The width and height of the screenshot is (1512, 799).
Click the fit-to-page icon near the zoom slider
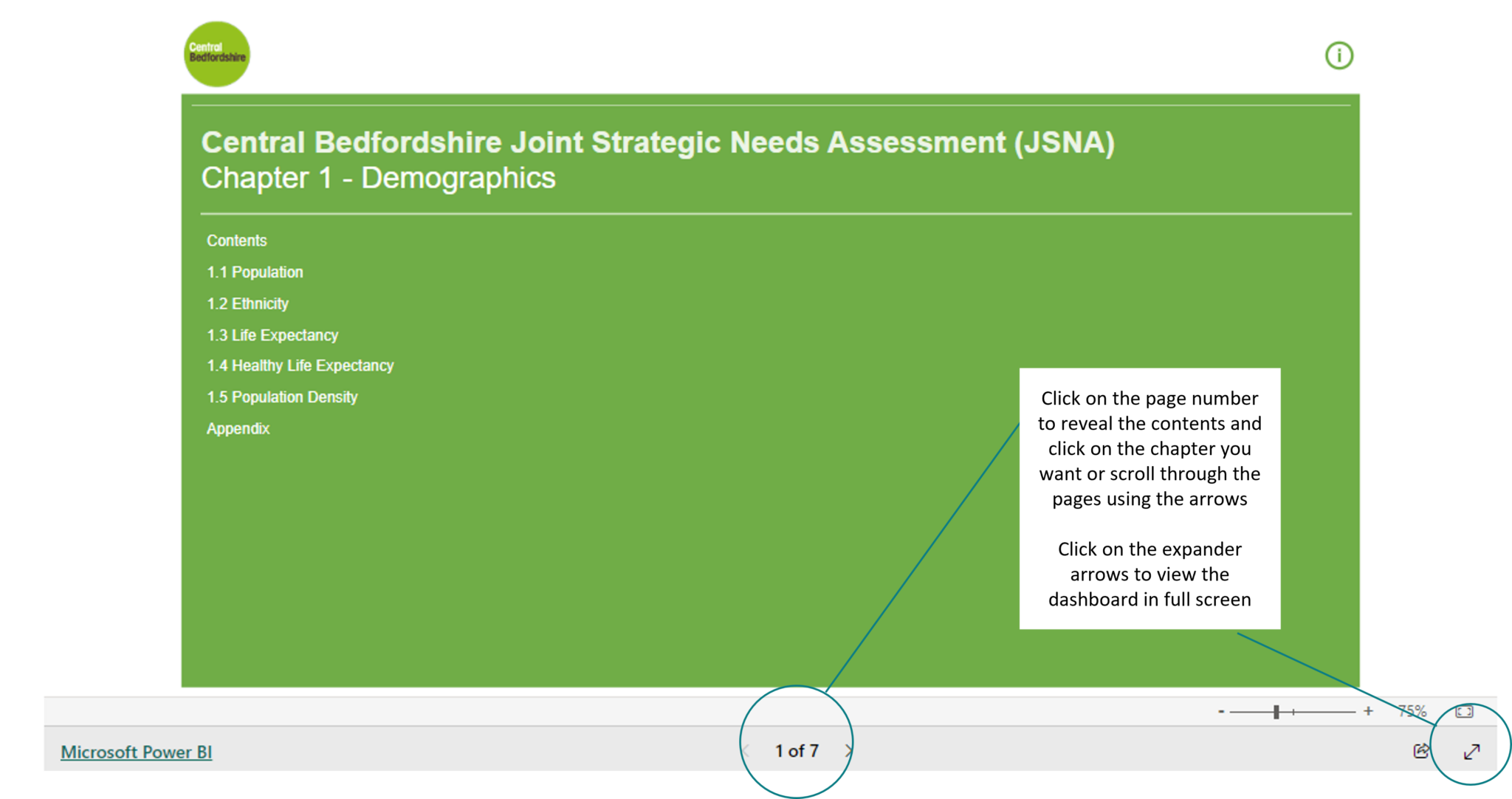(1465, 713)
